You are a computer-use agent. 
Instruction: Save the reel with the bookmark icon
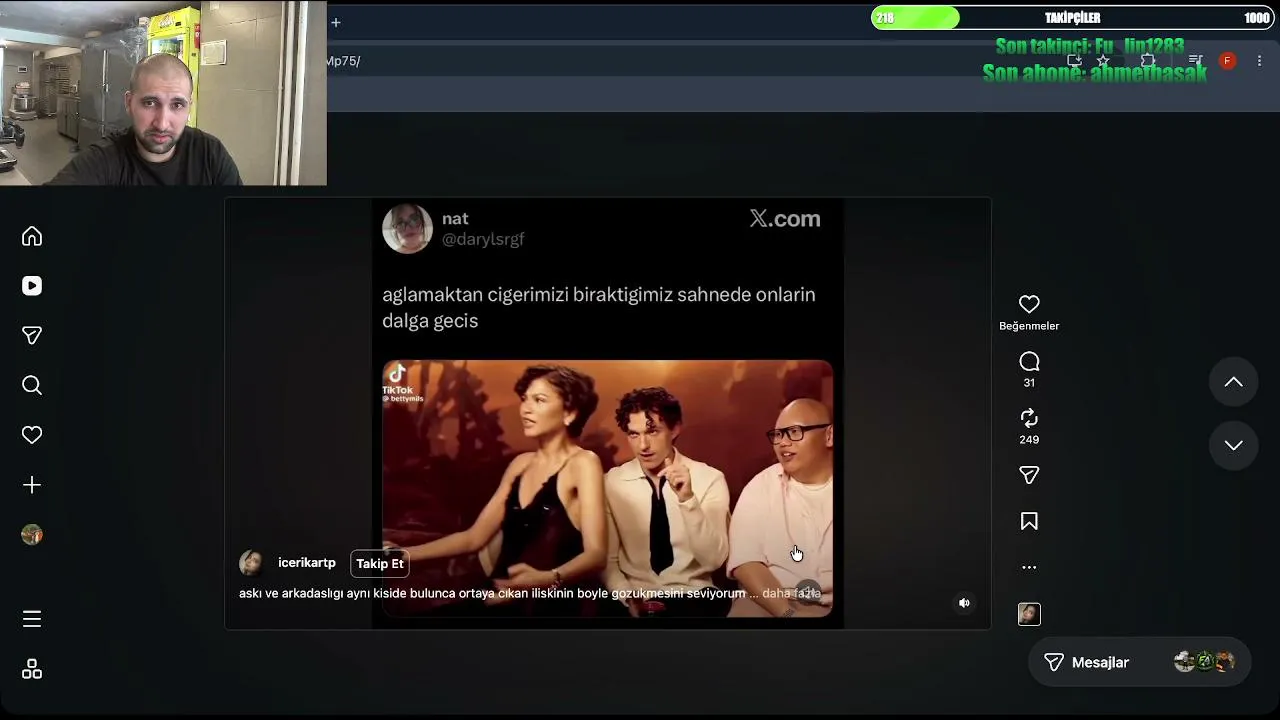1029,521
